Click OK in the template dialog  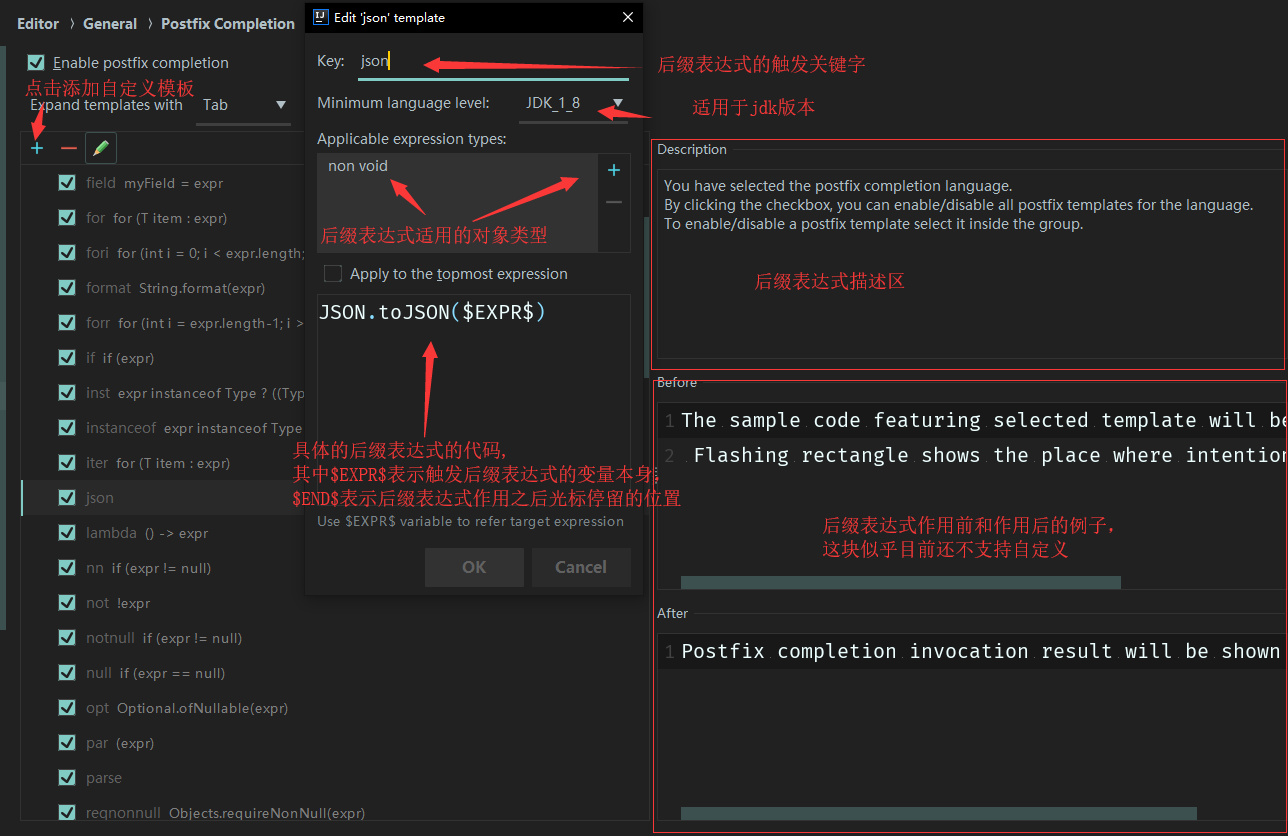click(x=474, y=567)
